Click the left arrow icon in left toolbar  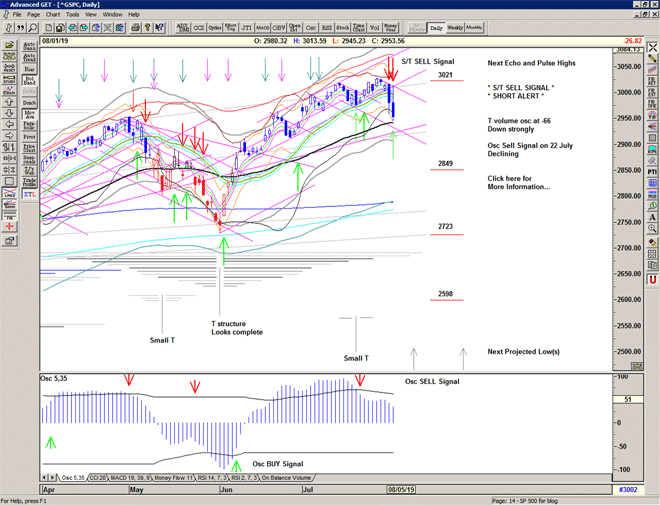tap(9, 125)
